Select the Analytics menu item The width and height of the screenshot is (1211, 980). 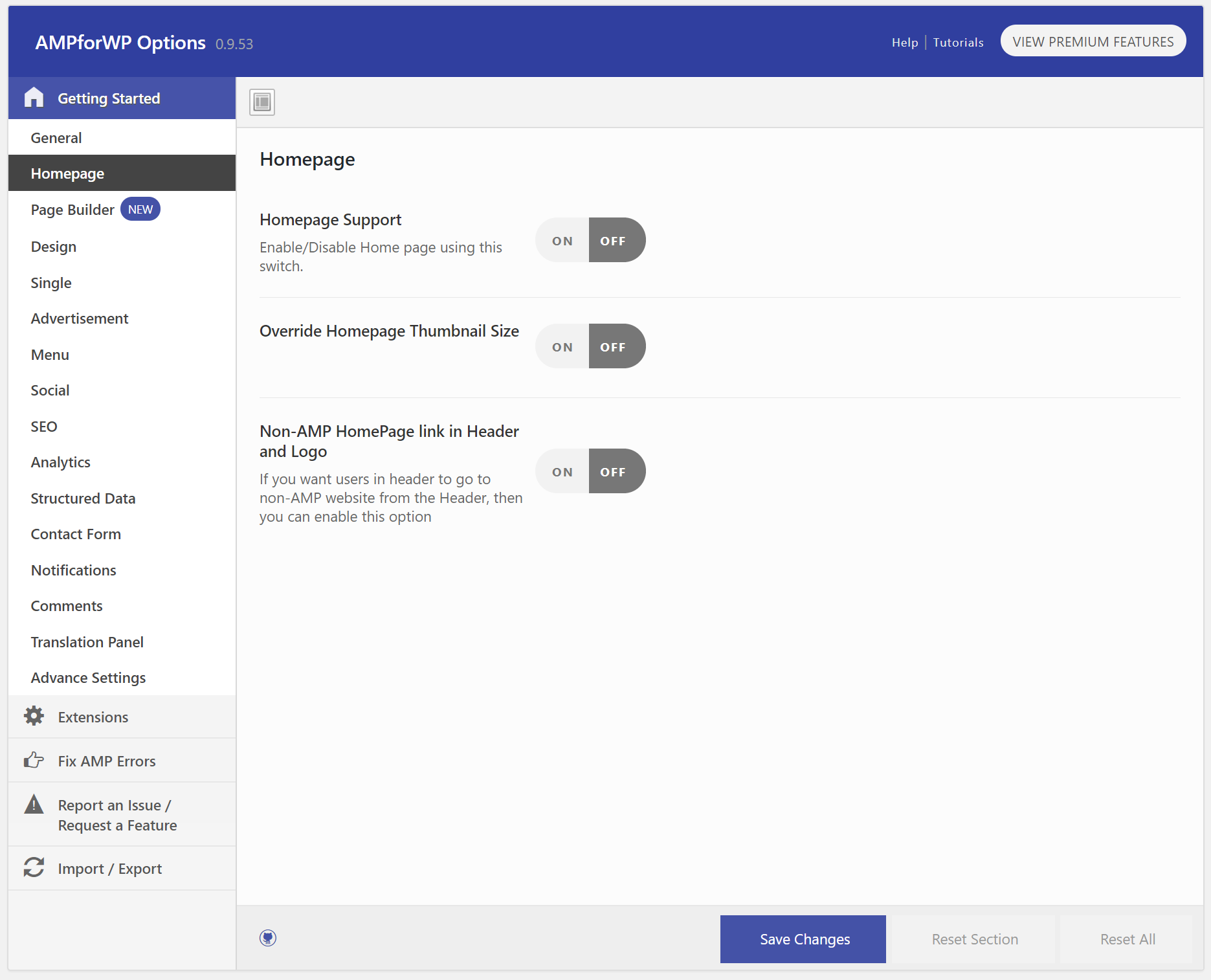[60, 462]
